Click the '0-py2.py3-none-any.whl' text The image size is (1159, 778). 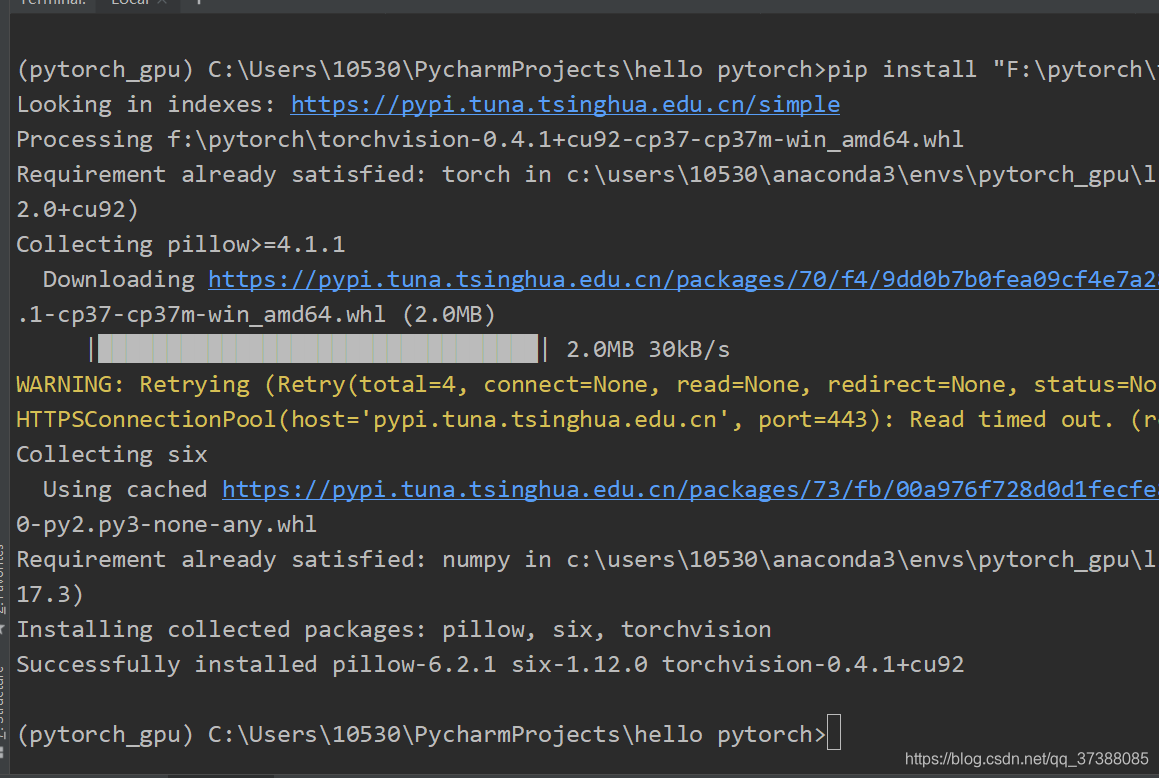pos(166,525)
